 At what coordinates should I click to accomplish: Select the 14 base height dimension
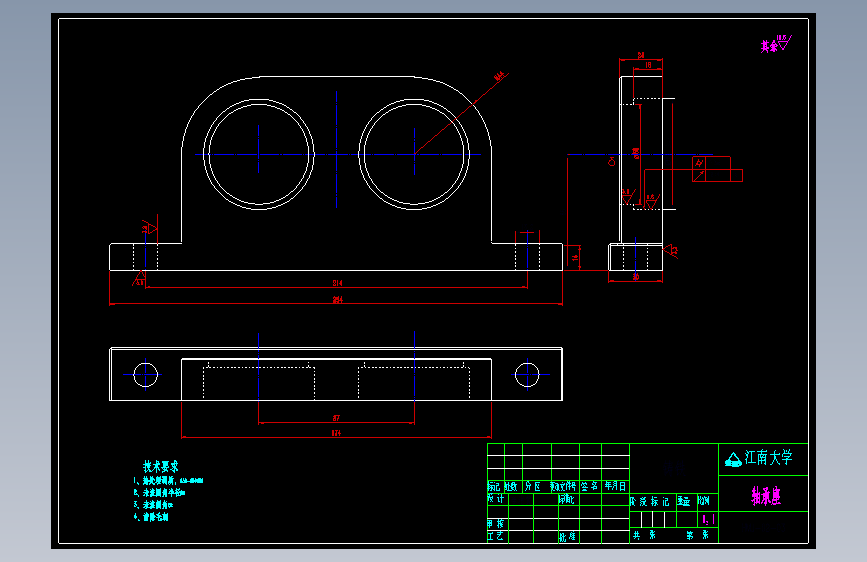click(x=575, y=257)
